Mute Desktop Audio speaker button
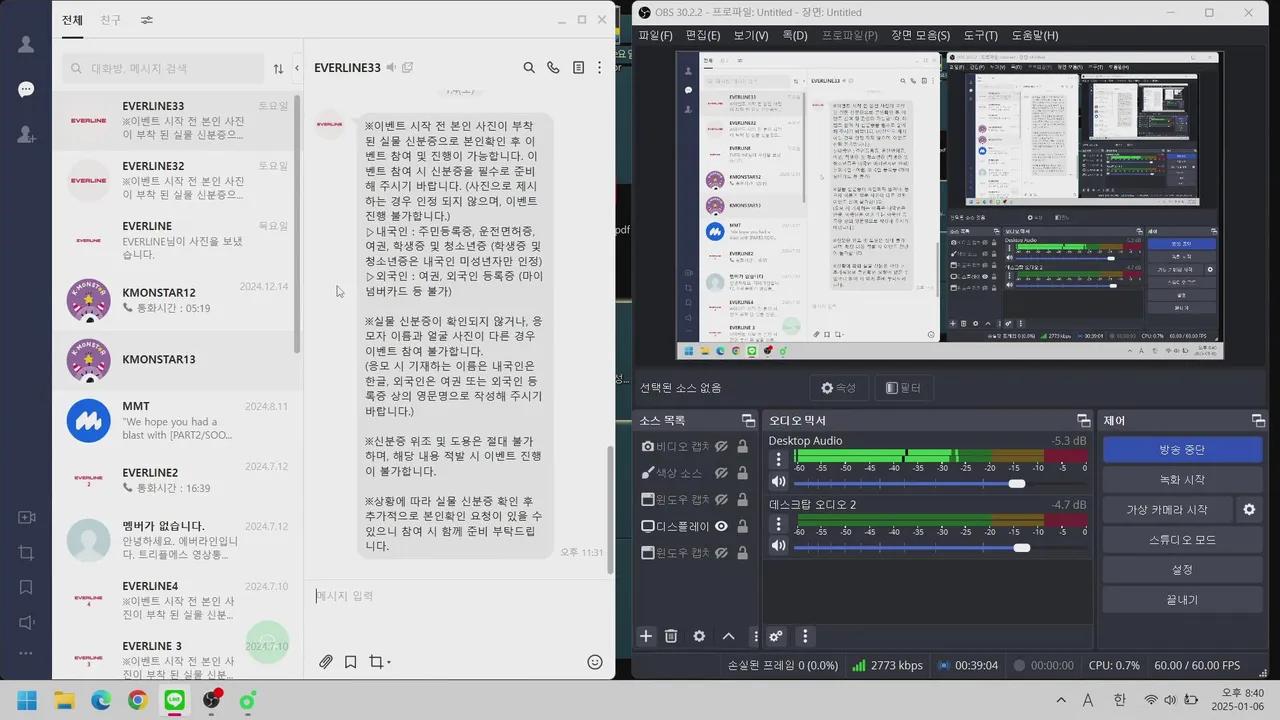The width and height of the screenshot is (1280, 720). (778, 482)
